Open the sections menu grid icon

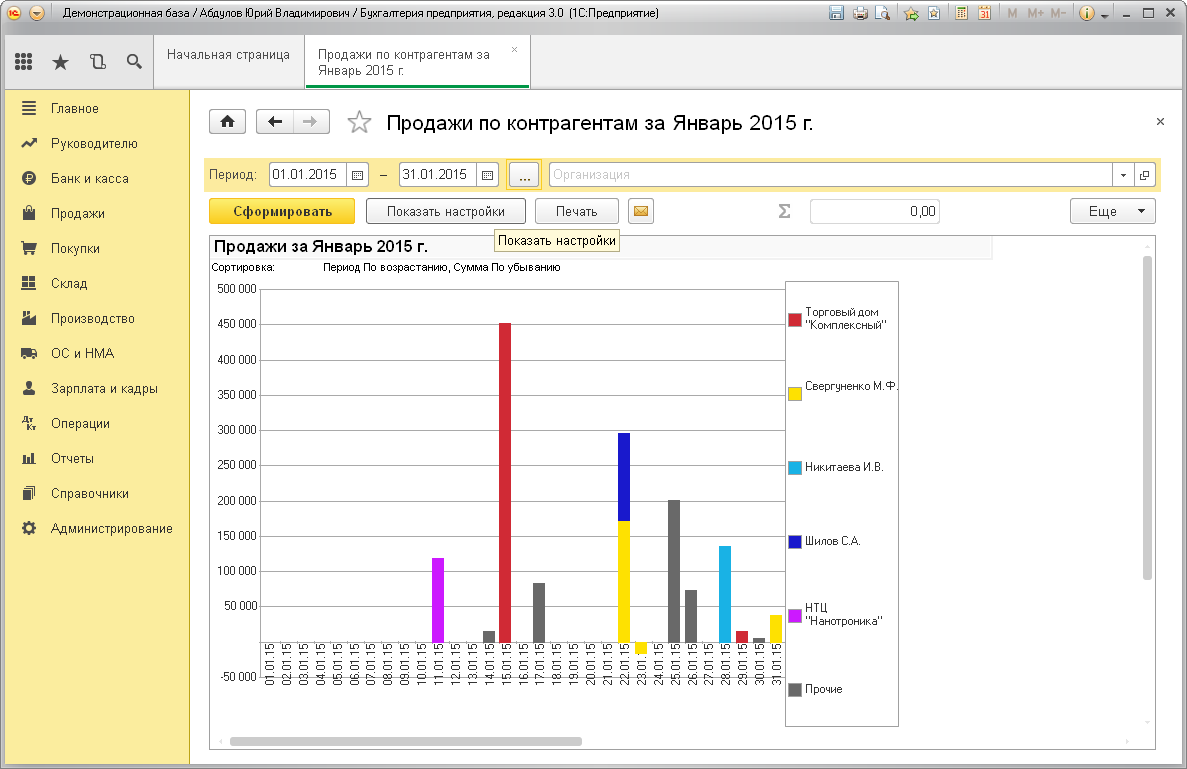pos(24,62)
